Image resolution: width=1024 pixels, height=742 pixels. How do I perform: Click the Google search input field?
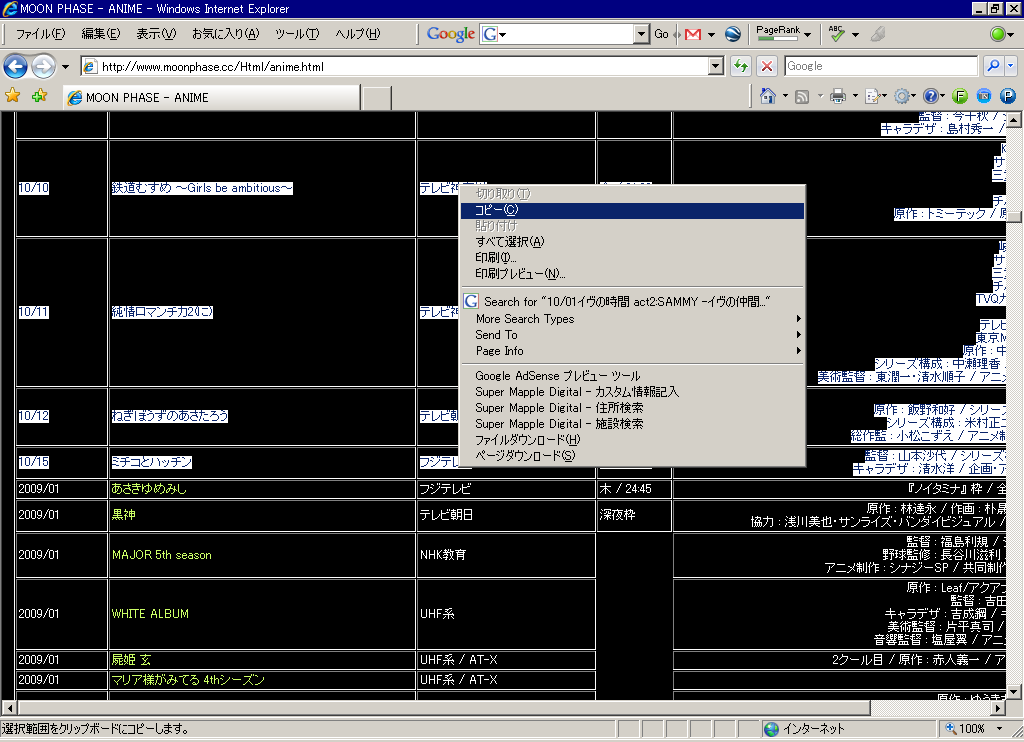(565, 34)
